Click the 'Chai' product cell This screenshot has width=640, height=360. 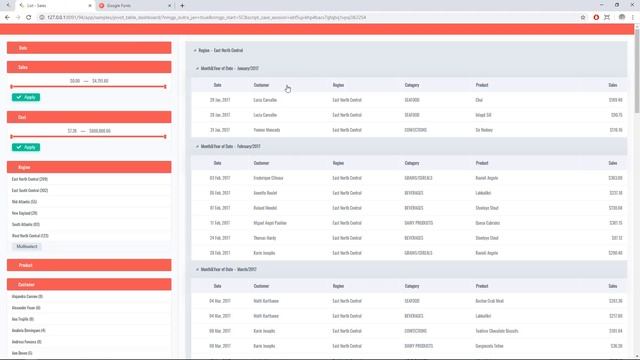point(479,100)
